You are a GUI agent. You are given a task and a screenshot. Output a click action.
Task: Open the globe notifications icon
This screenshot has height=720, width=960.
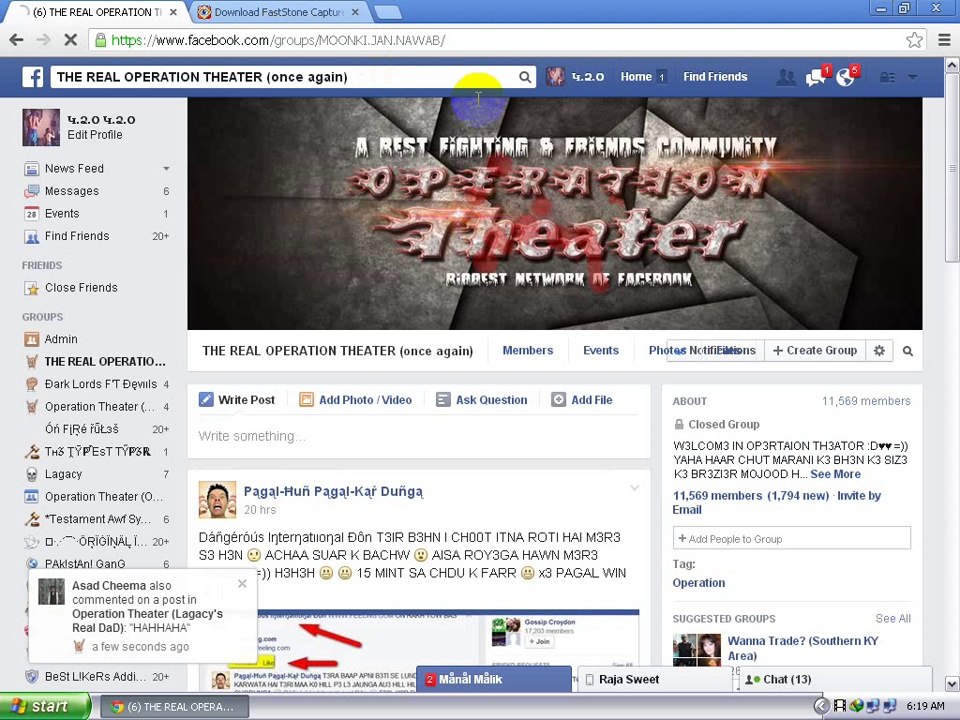(846, 77)
